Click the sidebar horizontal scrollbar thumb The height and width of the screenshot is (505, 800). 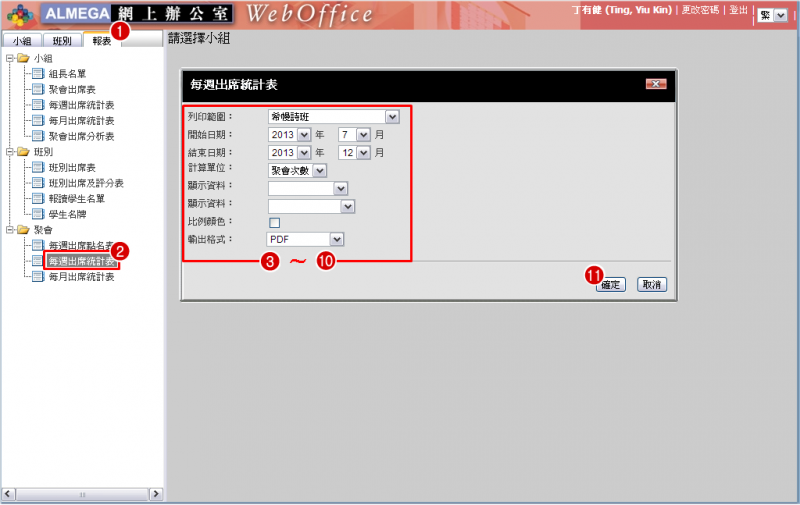pos(82,494)
